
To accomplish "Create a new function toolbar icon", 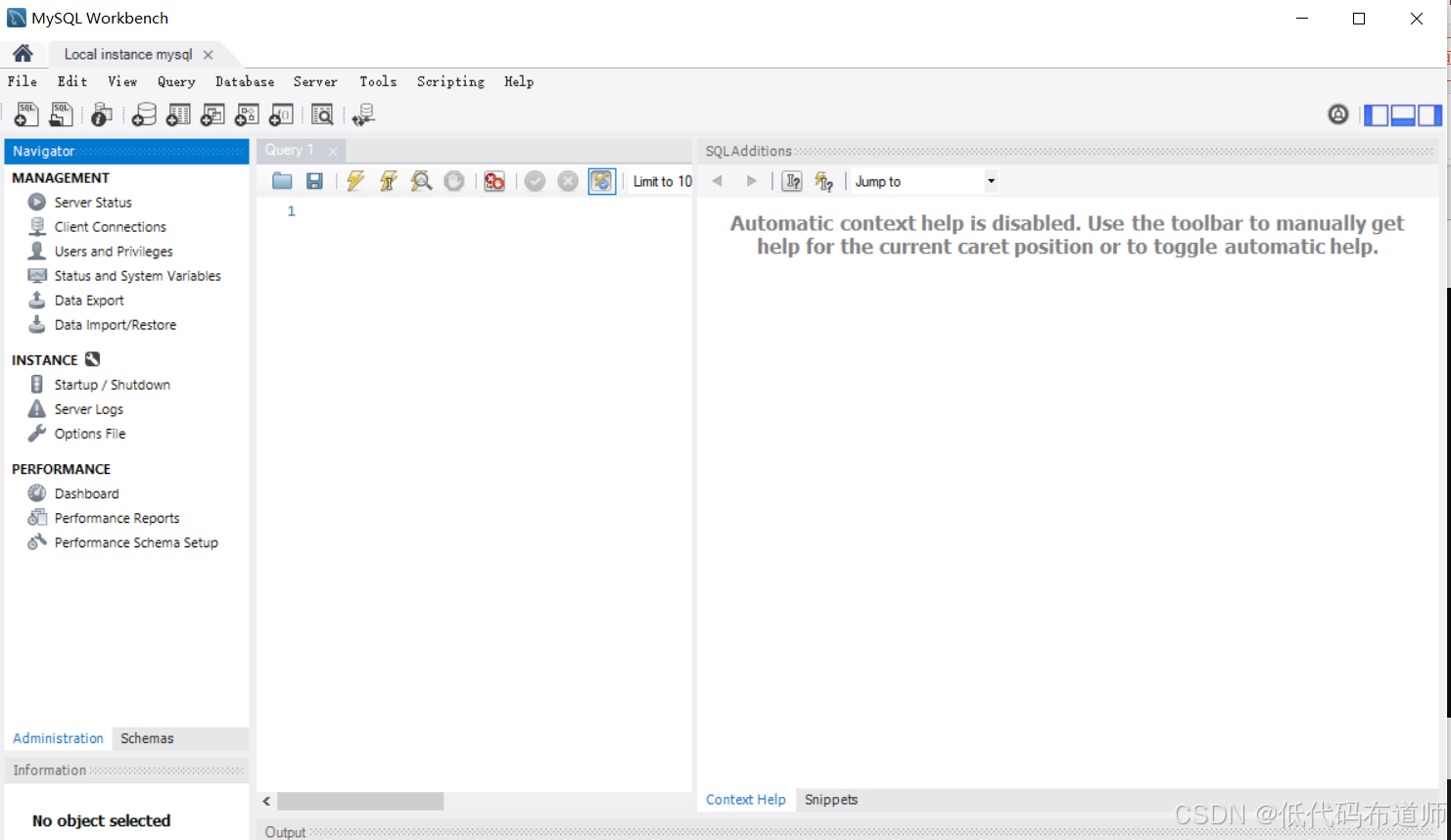I will point(281,115).
